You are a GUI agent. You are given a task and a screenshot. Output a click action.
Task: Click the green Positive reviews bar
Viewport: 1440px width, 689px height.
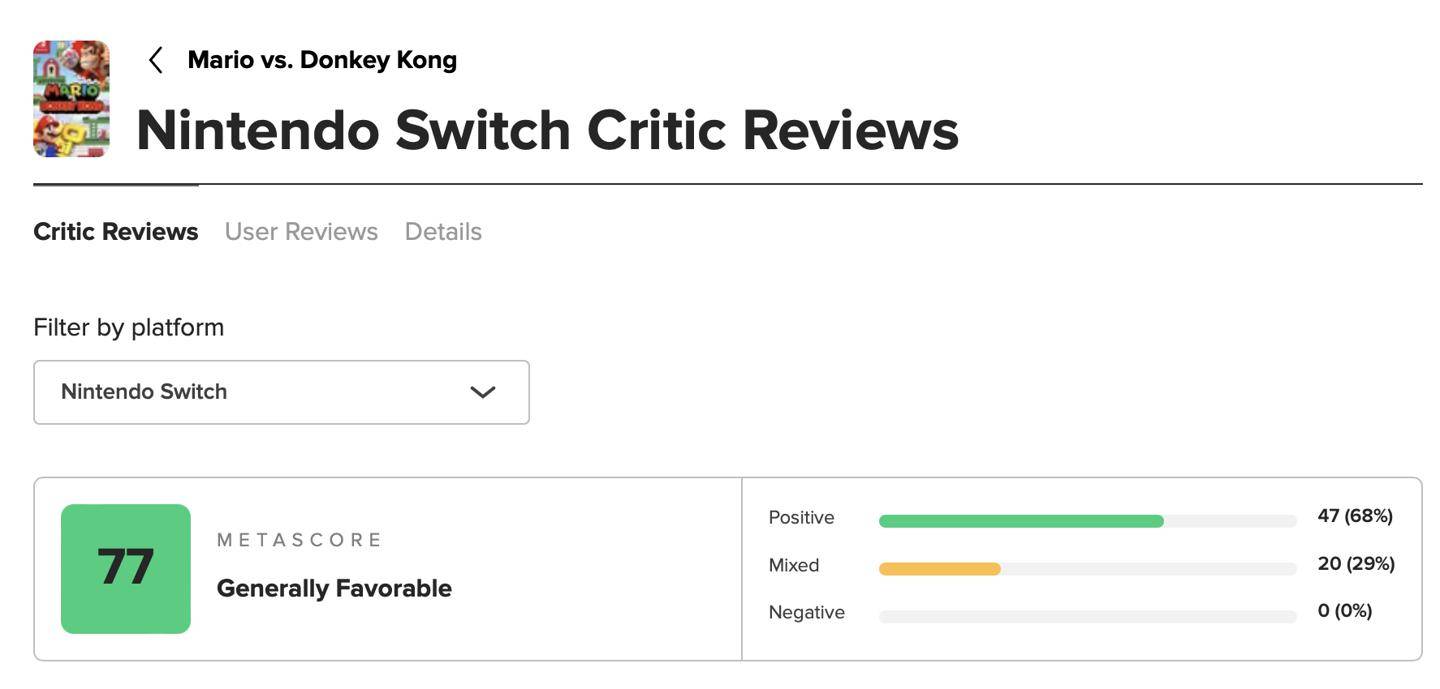1021,521
